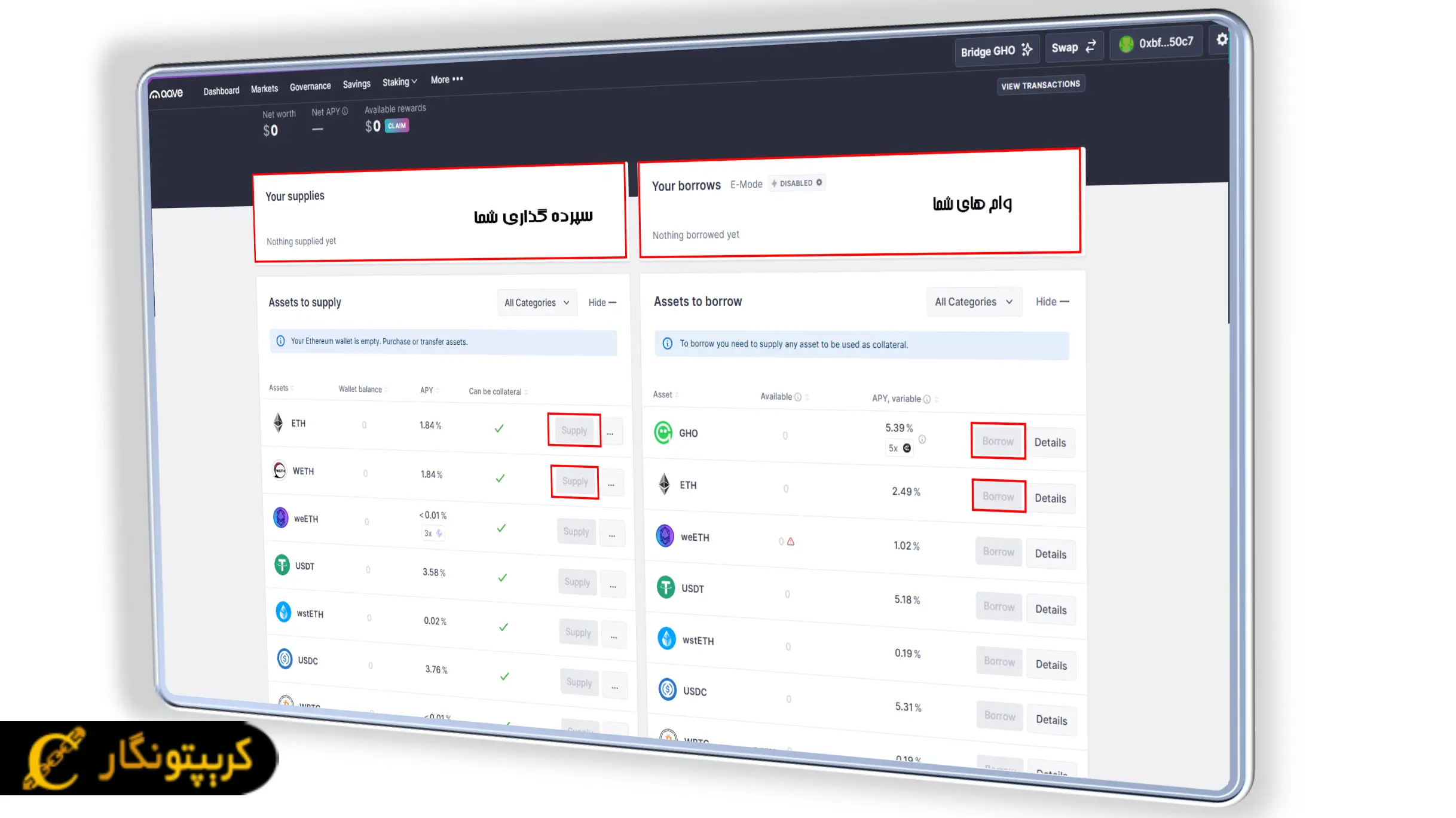Click the wallet avatar 0xbf...50c7
Viewport: 1456px width, 818px height.
(1126, 44)
